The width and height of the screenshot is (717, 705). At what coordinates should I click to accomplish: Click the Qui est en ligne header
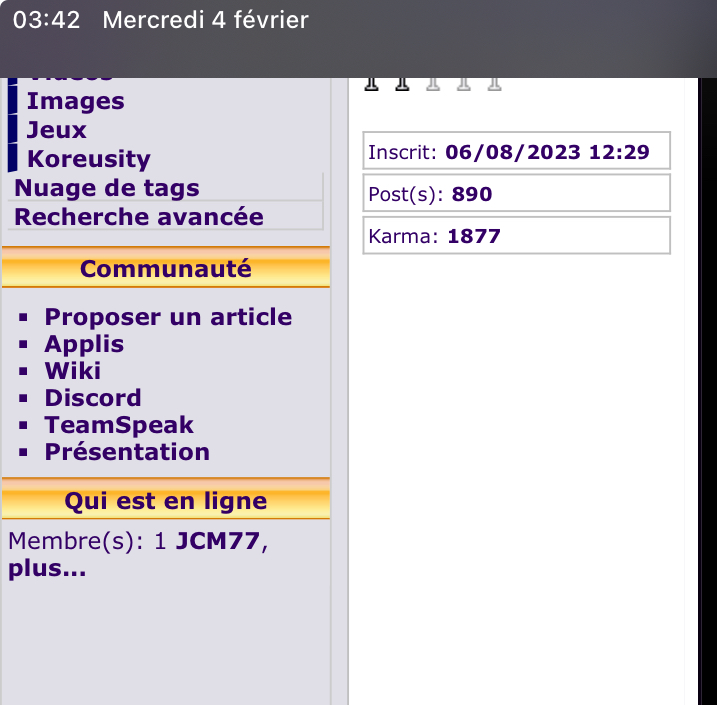pos(165,501)
